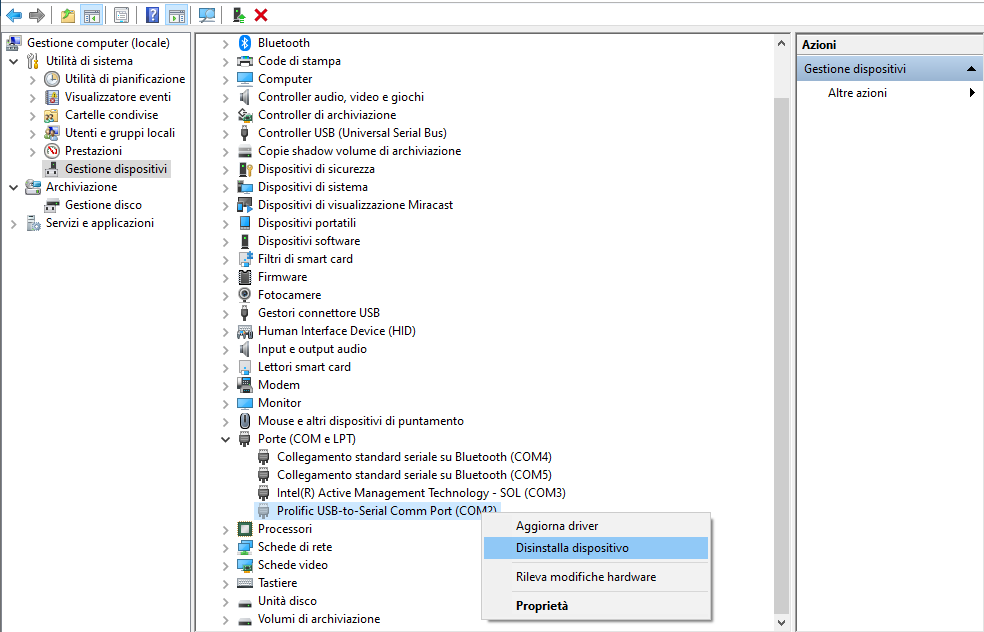Click the Filtri di smart card icon
Image resolution: width=984 pixels, height=632 pixels.
[x=245, y=259]
